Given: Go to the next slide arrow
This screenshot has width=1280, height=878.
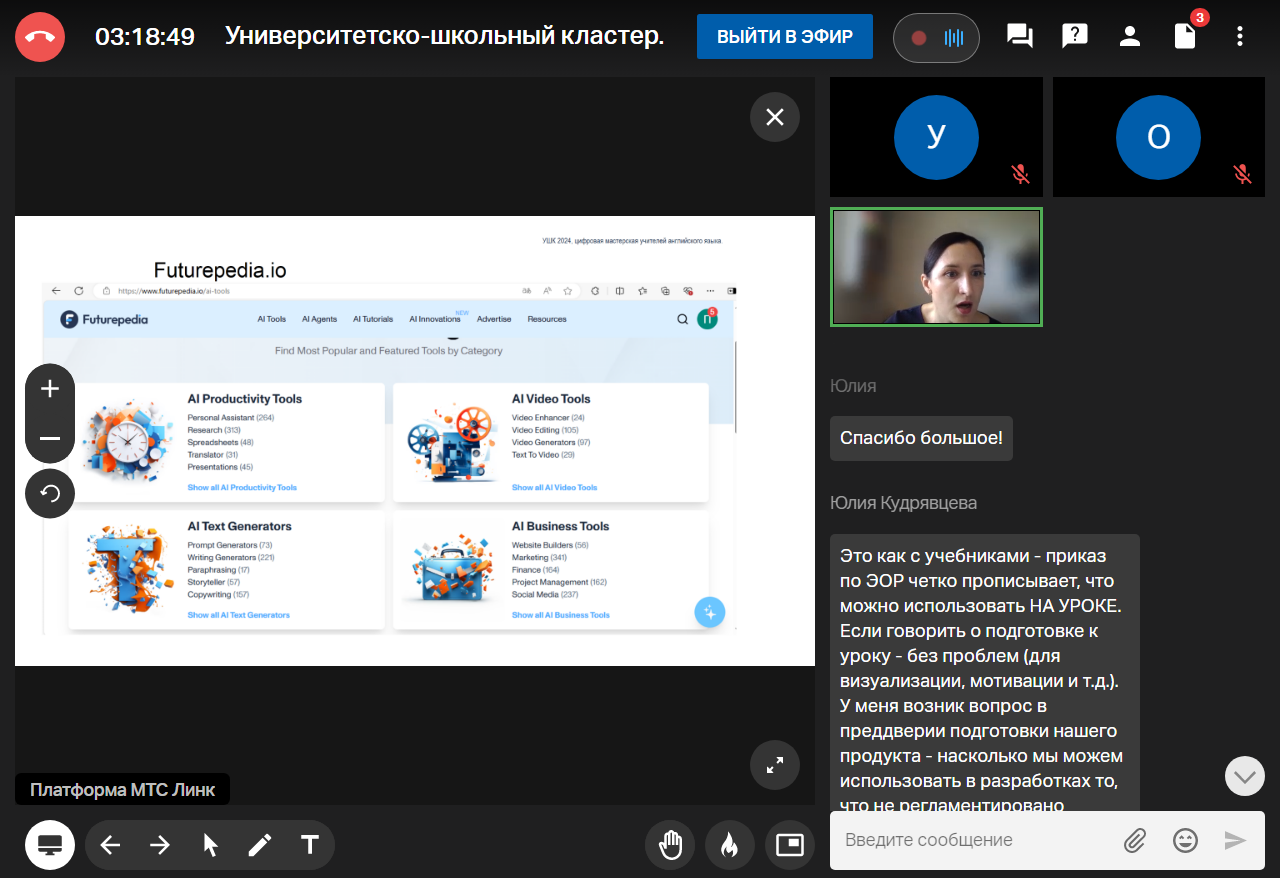Looking at the screenshot, I should coord(160,845).
